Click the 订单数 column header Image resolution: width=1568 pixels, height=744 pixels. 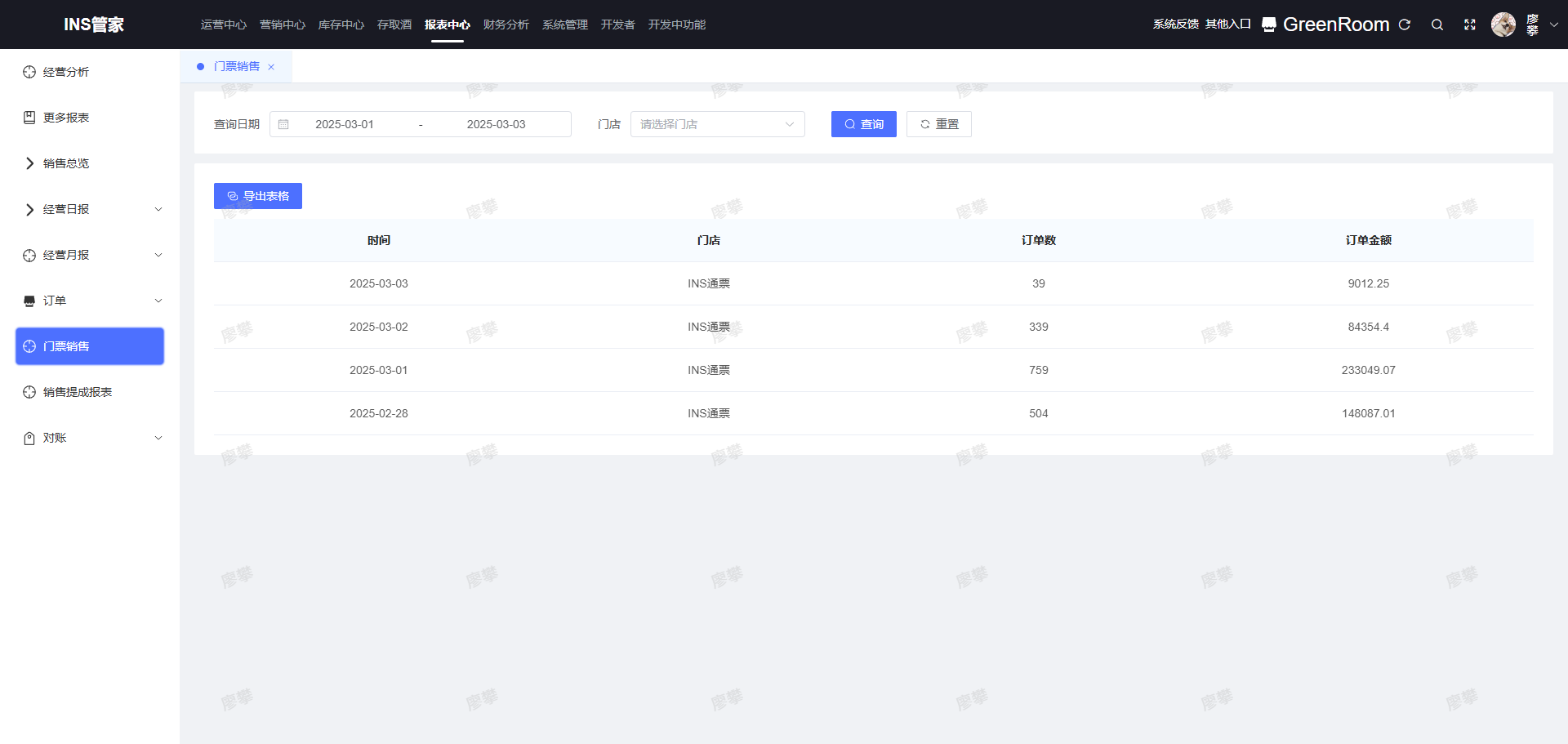1039,240
